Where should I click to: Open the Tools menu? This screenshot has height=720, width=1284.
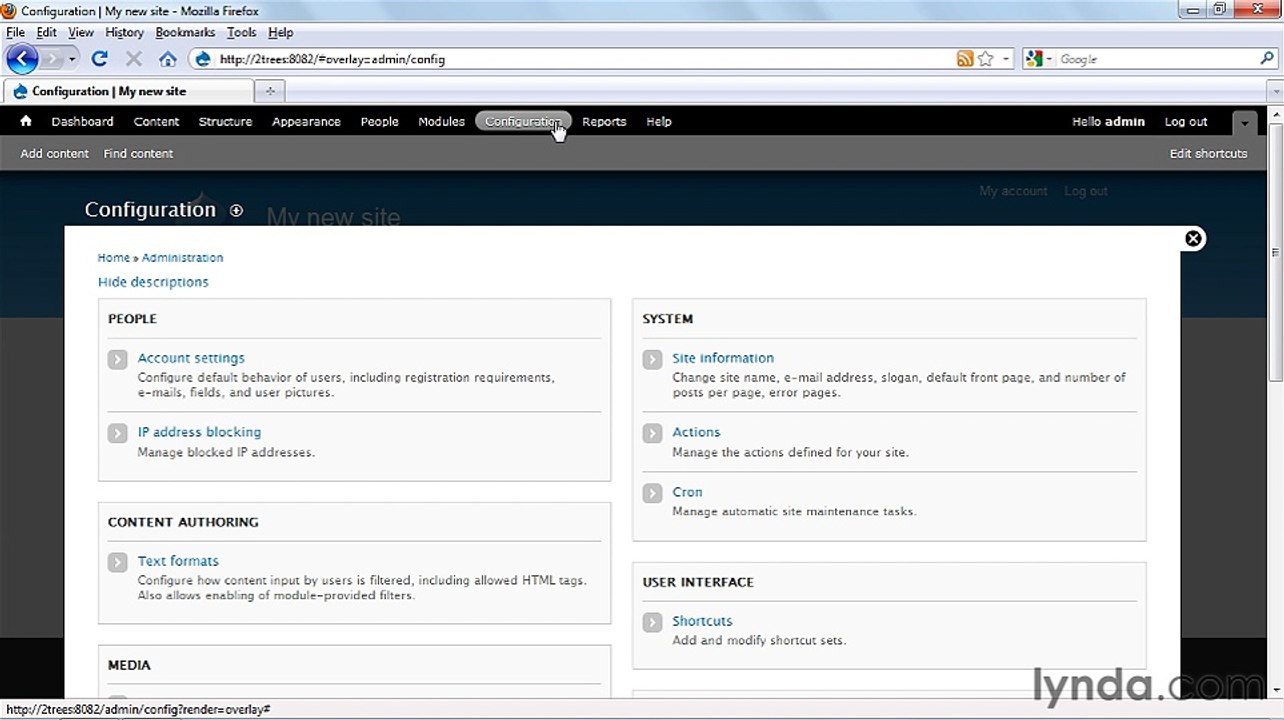(x=242, y=32)
